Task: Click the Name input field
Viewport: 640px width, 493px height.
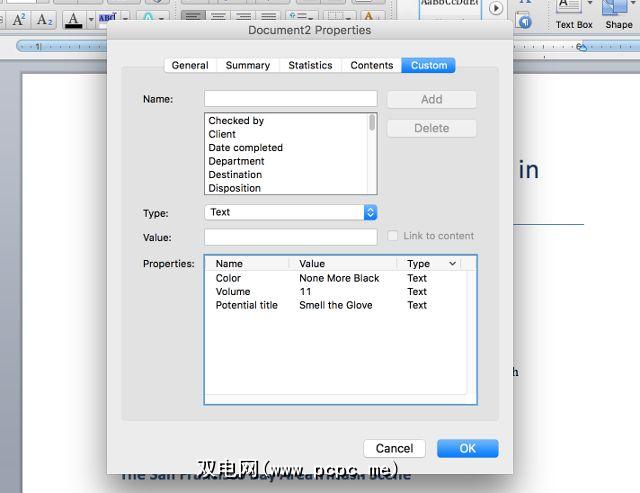Action: [x=290, y=99]
